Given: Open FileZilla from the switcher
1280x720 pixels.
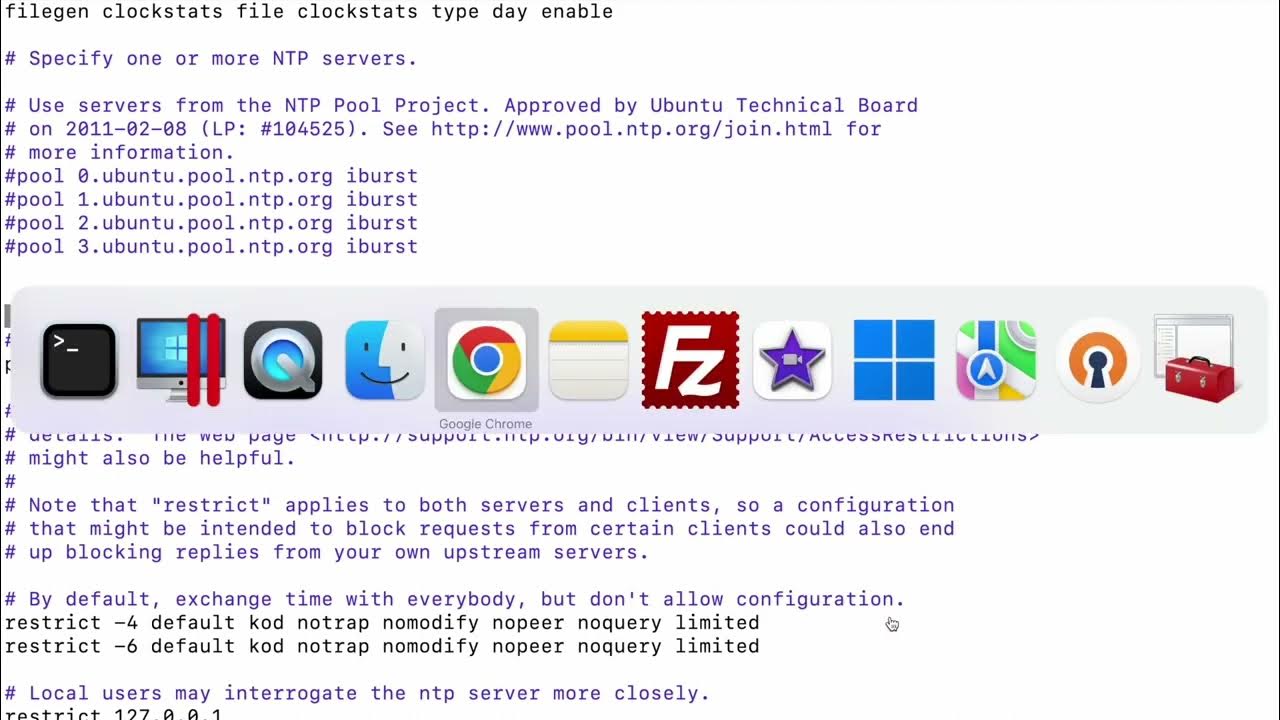Looking at the screenshot, I should coord(691,360).
